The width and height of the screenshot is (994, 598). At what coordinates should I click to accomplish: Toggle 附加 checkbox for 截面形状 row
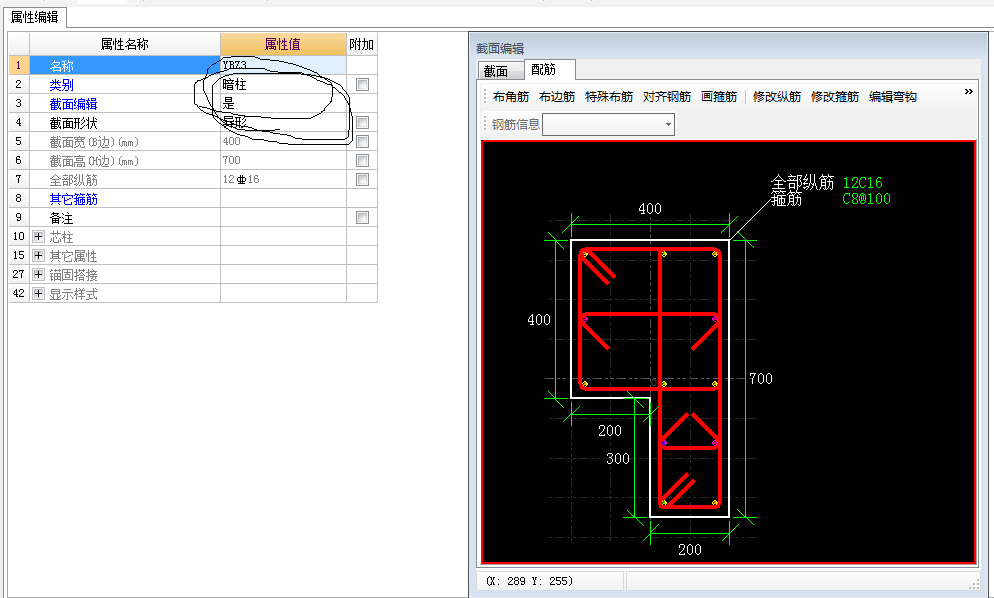click(362, 122)
